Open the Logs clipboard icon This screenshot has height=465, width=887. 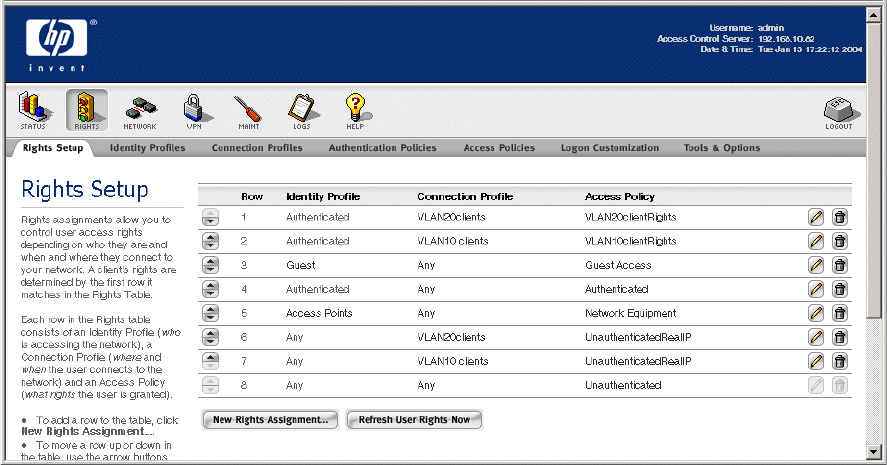tap(302, 111)
